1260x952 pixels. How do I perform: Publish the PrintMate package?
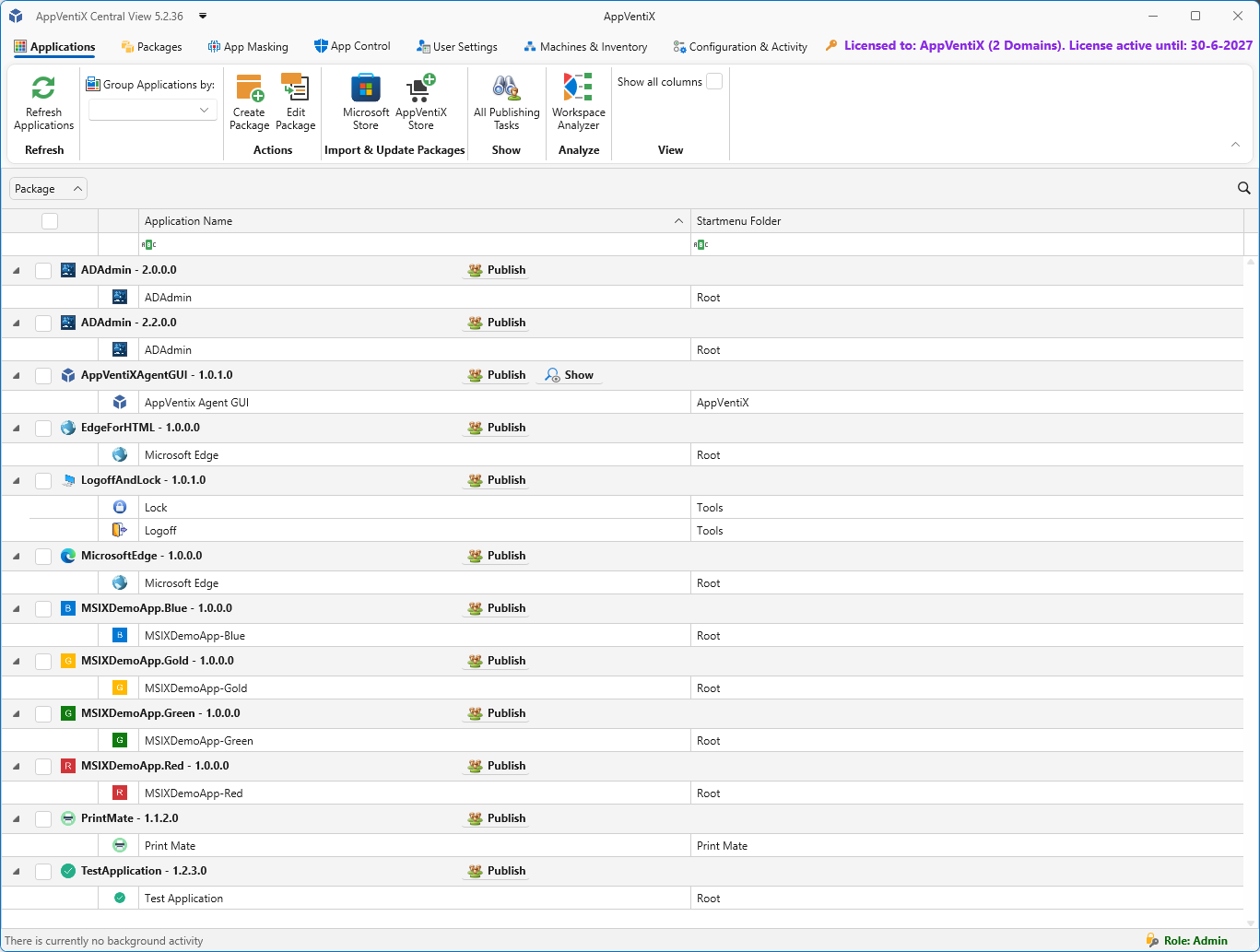pyautogui.click(x=496, y=818)
